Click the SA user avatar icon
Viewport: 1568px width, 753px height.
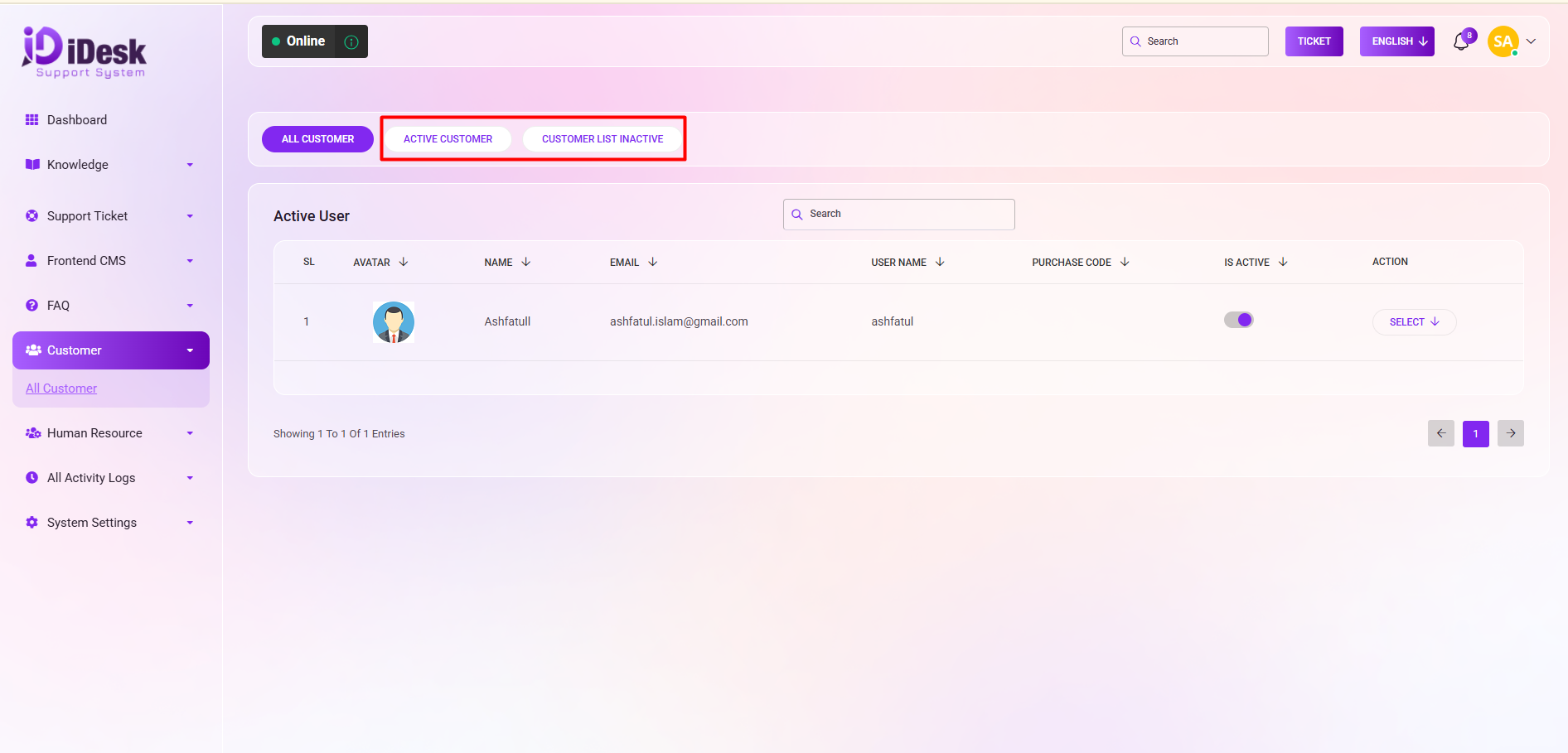point(1503,41)
